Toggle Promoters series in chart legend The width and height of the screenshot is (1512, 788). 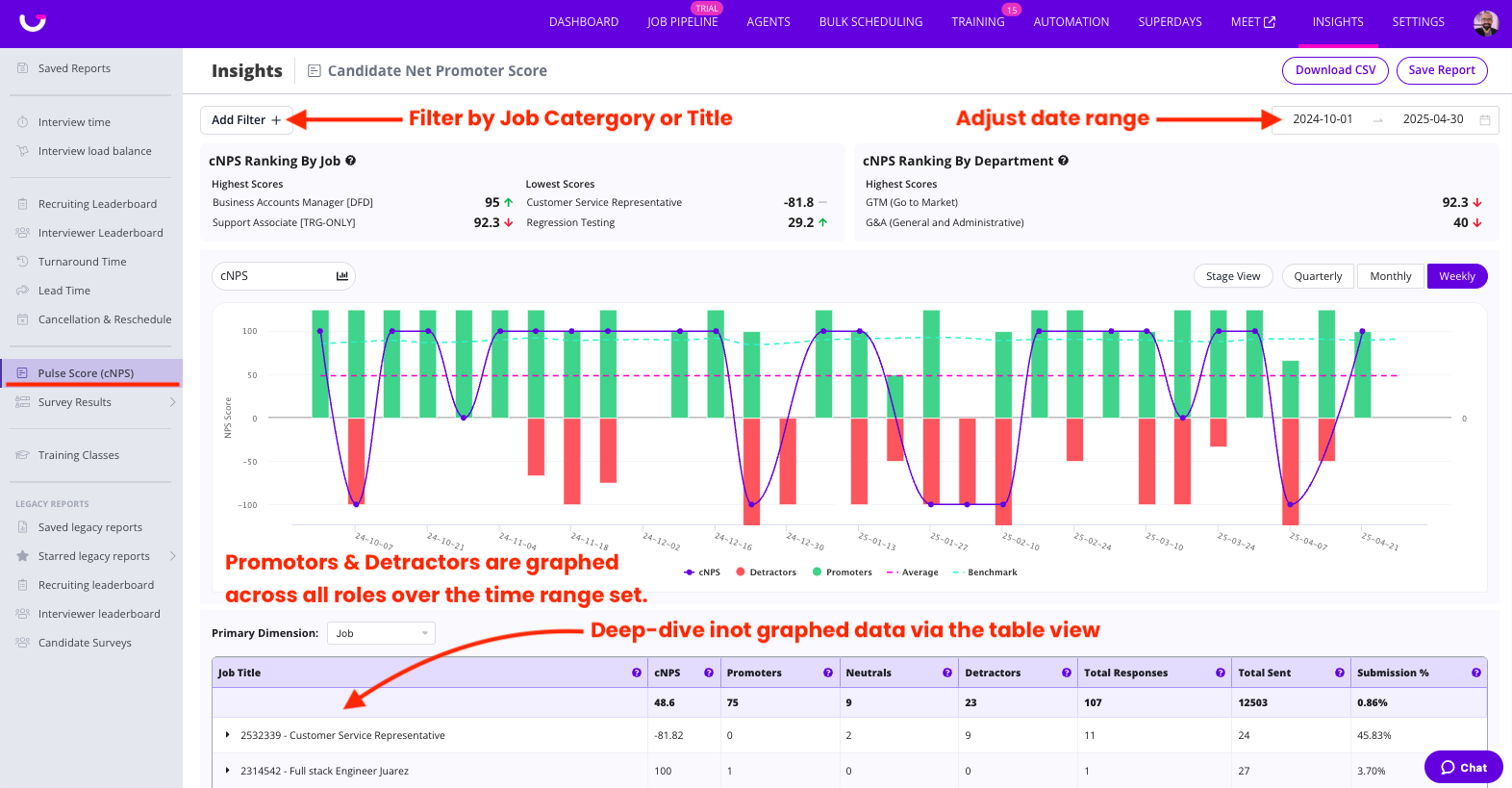pos(843,572)
